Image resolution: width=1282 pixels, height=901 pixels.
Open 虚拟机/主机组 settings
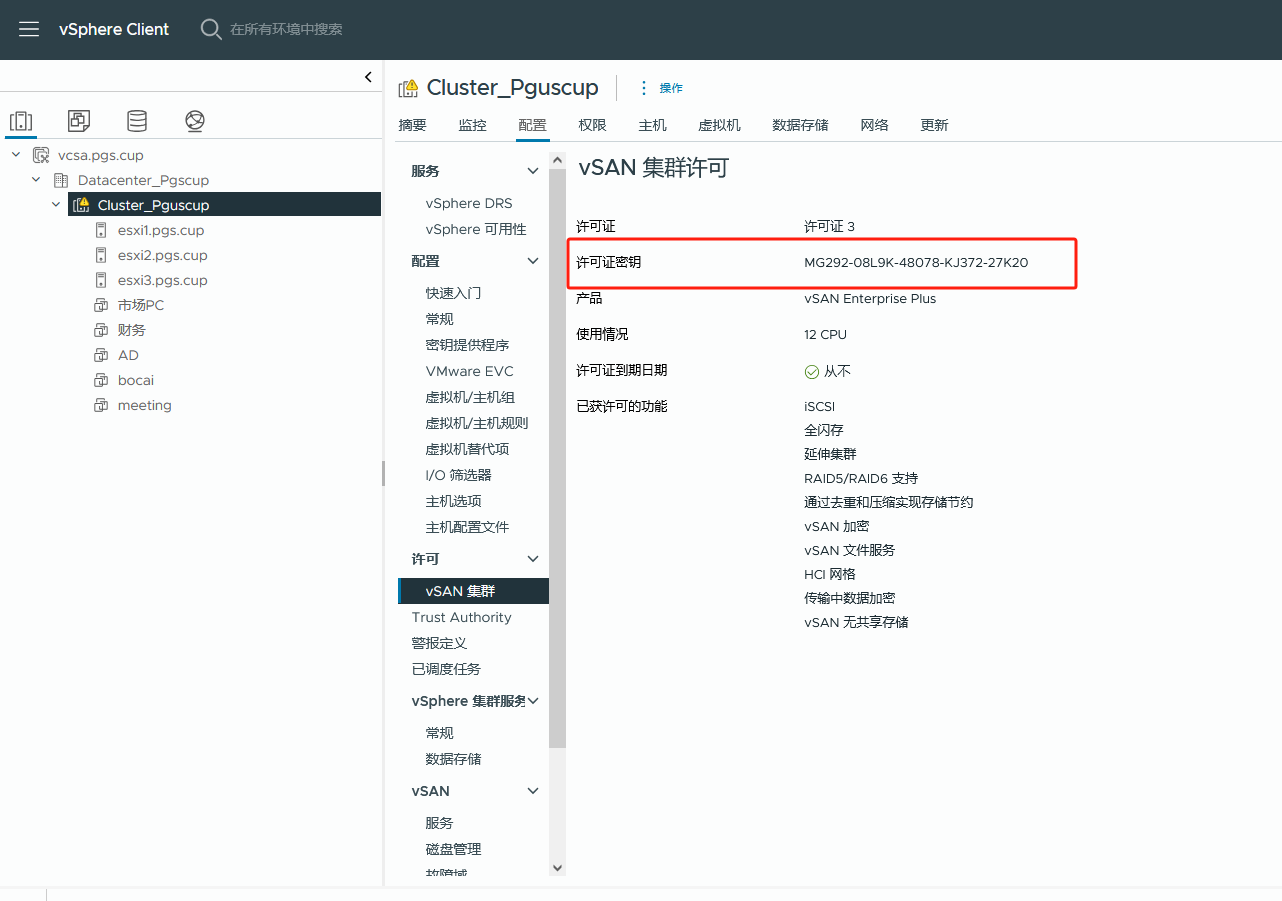pos(470,397)
